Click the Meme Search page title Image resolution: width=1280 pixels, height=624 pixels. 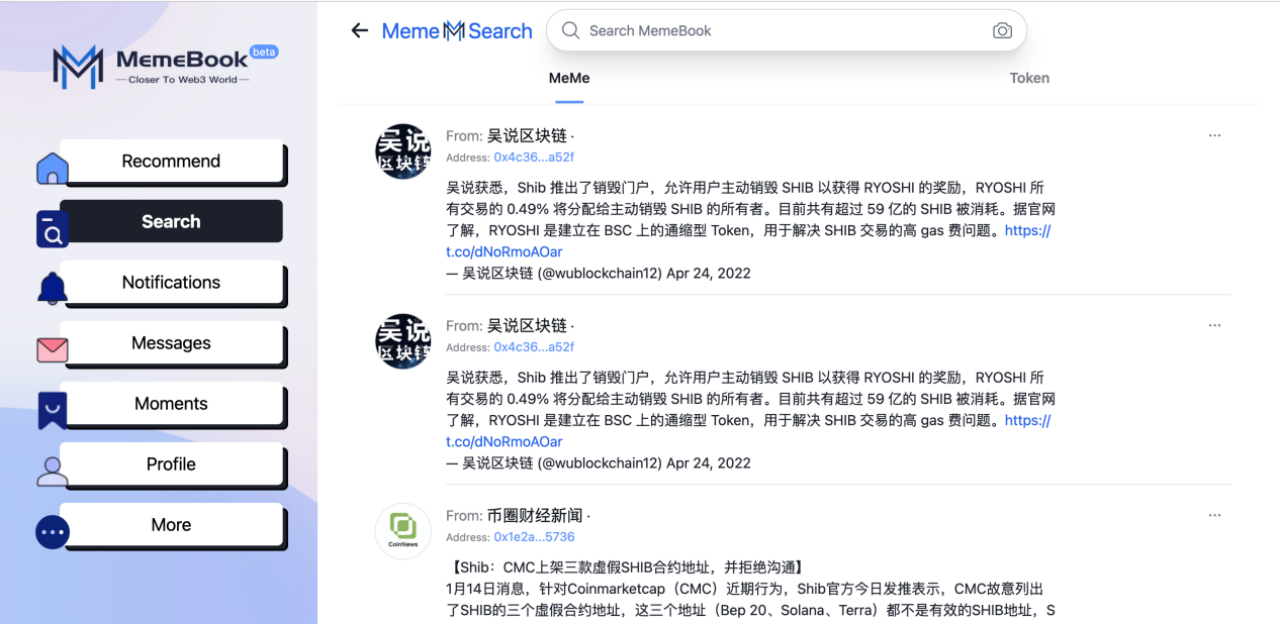pyautogui.click(x=457, y=31)
